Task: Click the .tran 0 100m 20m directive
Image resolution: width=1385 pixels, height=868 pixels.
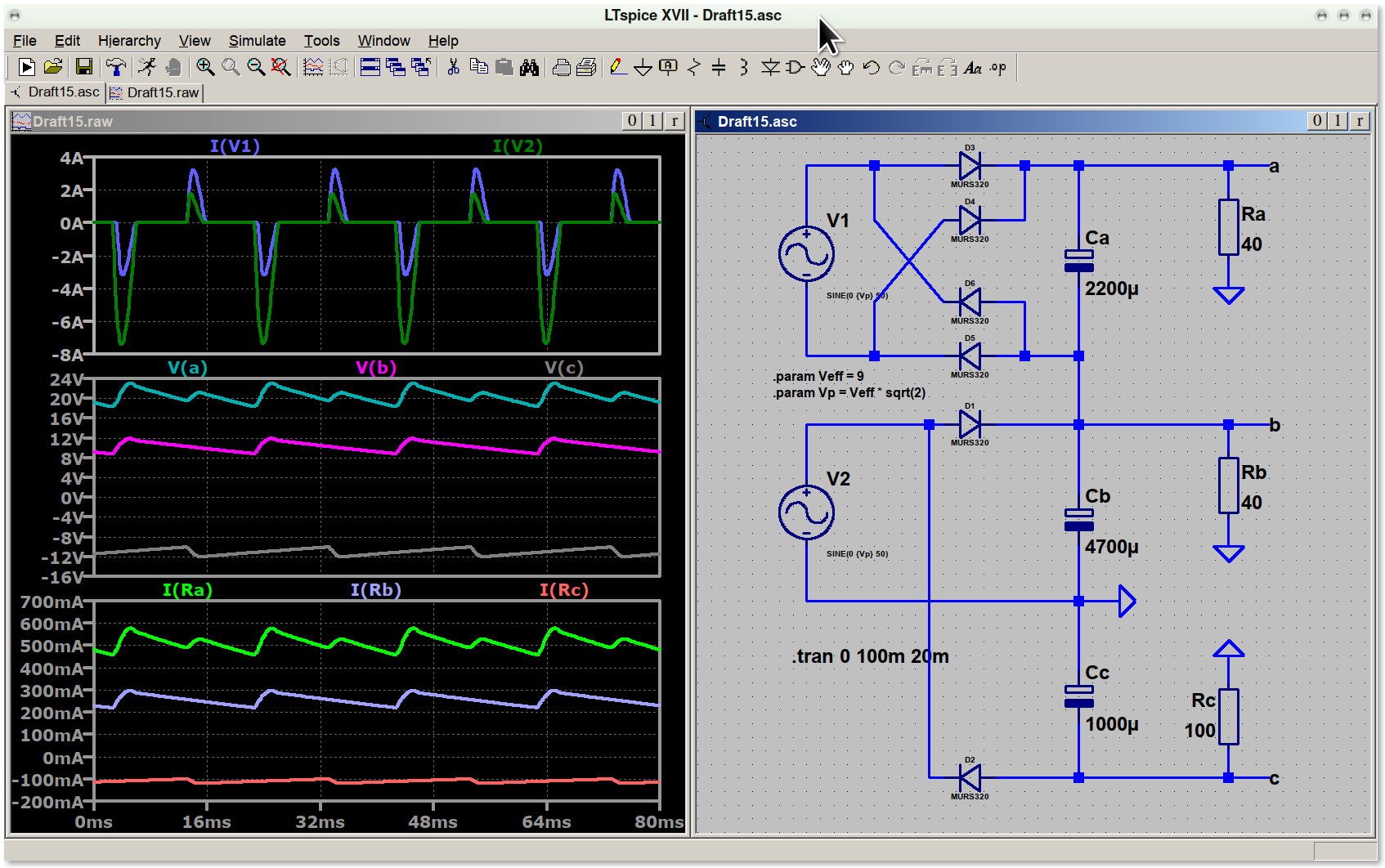Action: (x=870, y=656)
